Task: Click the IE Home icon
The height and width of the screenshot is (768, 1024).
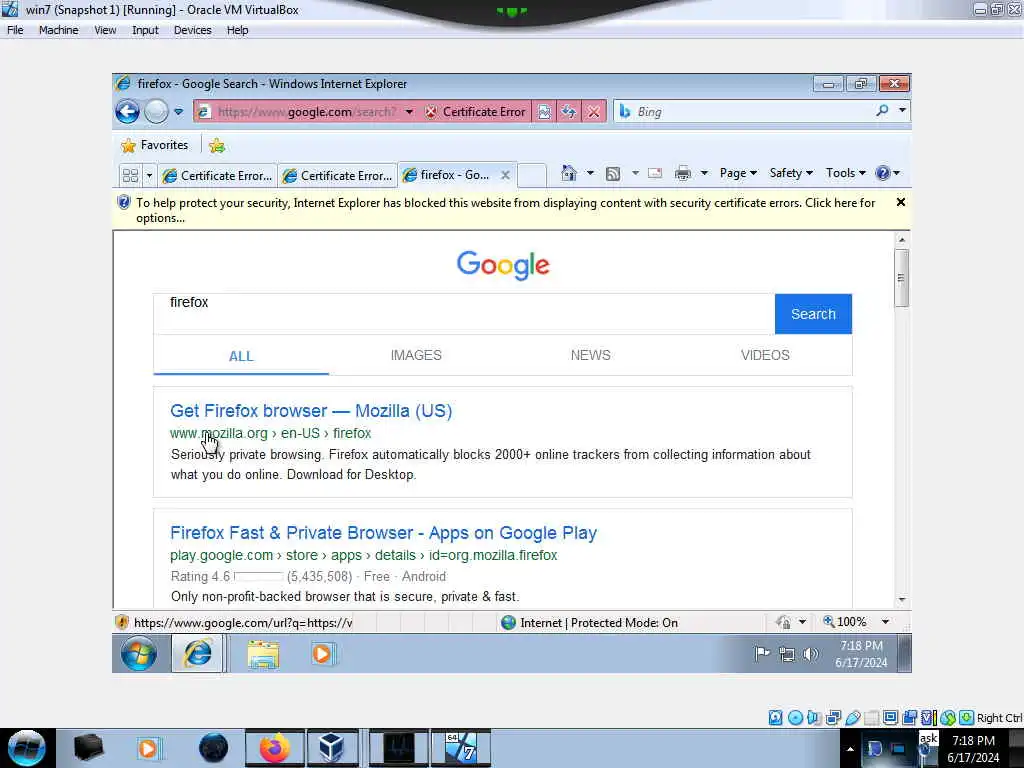Action: click(x=569, y=173)
